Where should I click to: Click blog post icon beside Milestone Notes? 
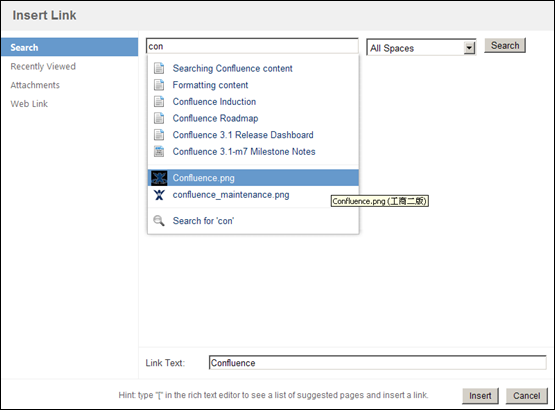(159, 151)
